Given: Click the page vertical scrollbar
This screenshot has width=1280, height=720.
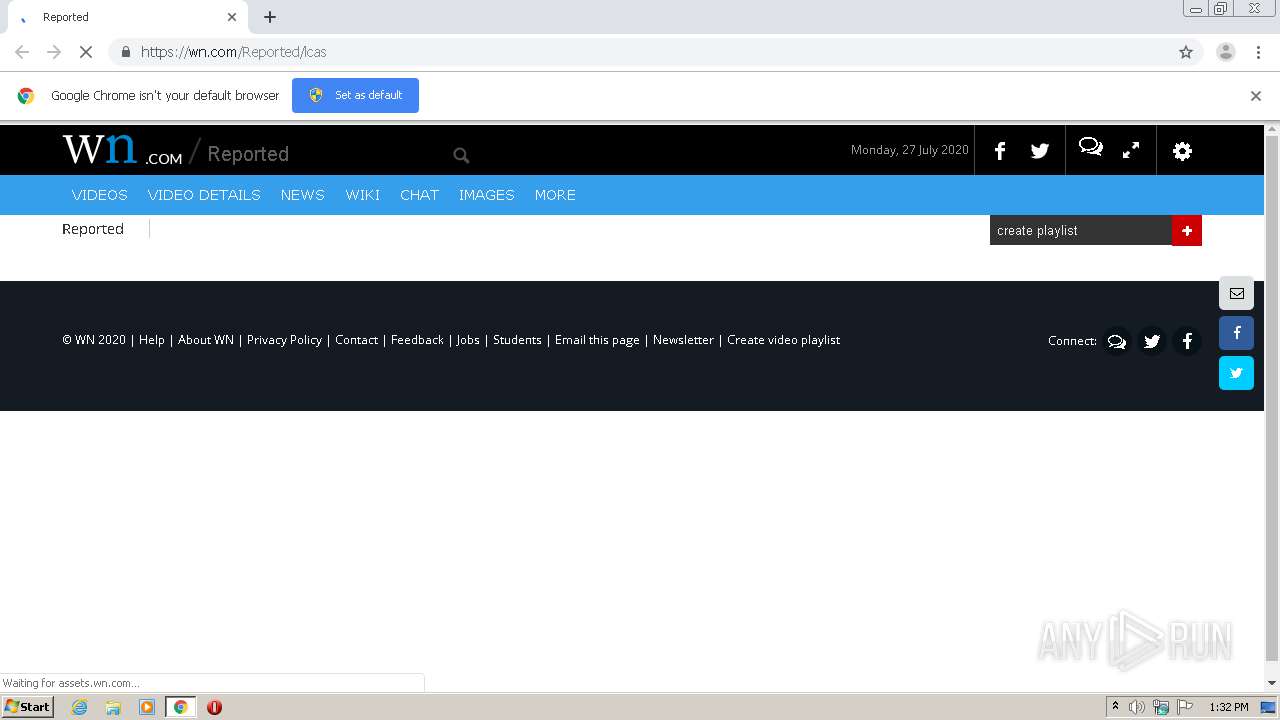Looking at the screenshot, I should [x=1272, y=400].
